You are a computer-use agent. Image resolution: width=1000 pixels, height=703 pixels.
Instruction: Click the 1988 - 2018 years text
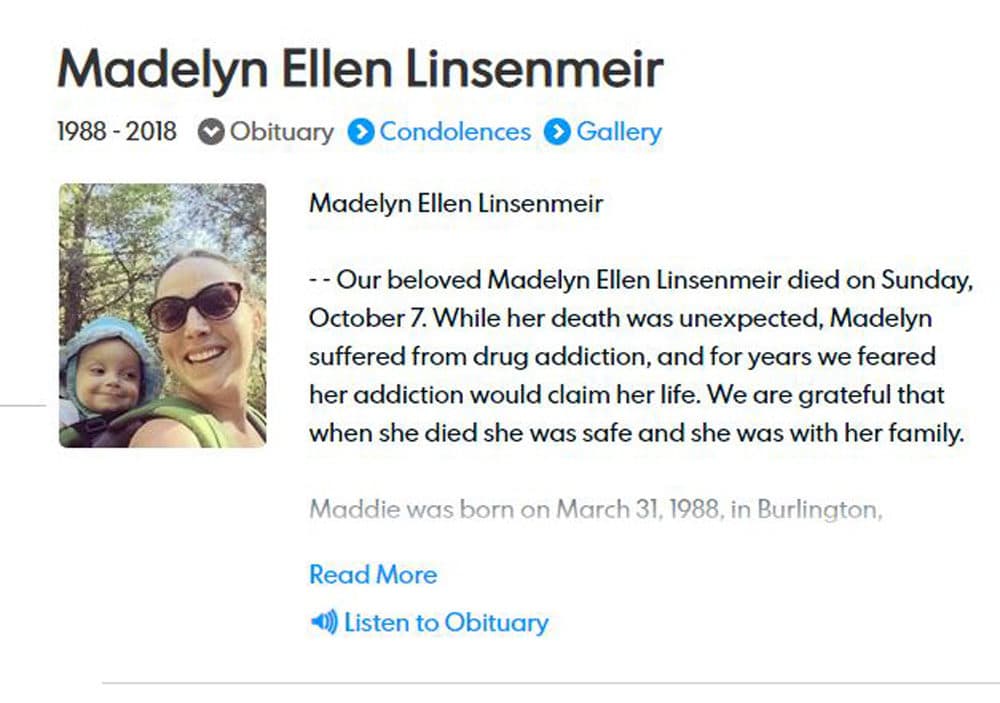coord(117,132)
